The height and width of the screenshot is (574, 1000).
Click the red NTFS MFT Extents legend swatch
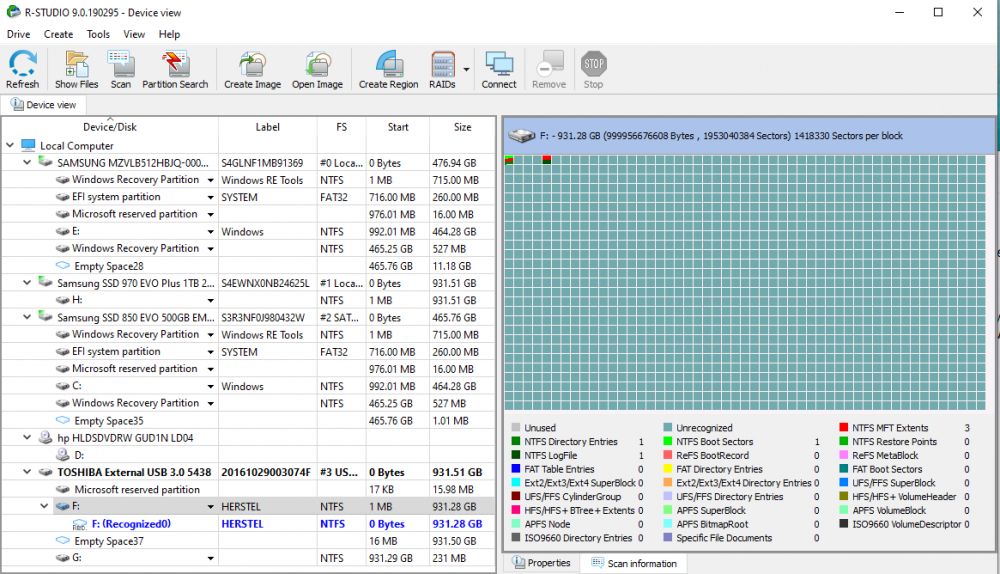coord(844,428)
